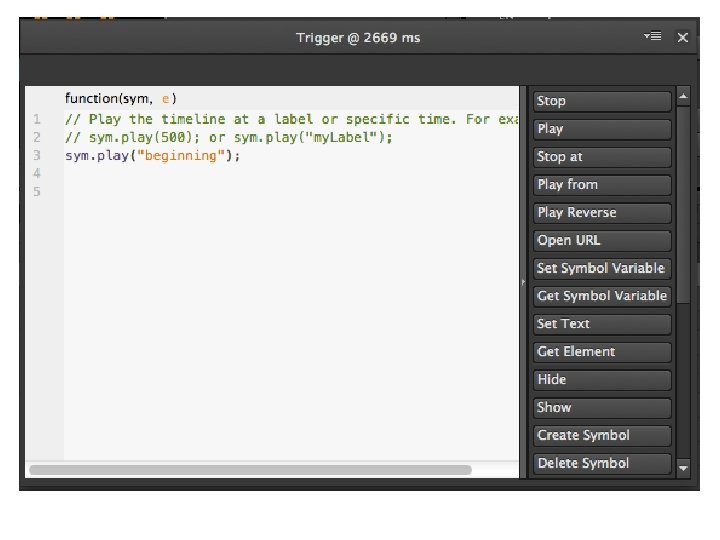Insert the Play snippet
Image resolution: width=720 pixels, height=540 pixels.
click(602, 129)
